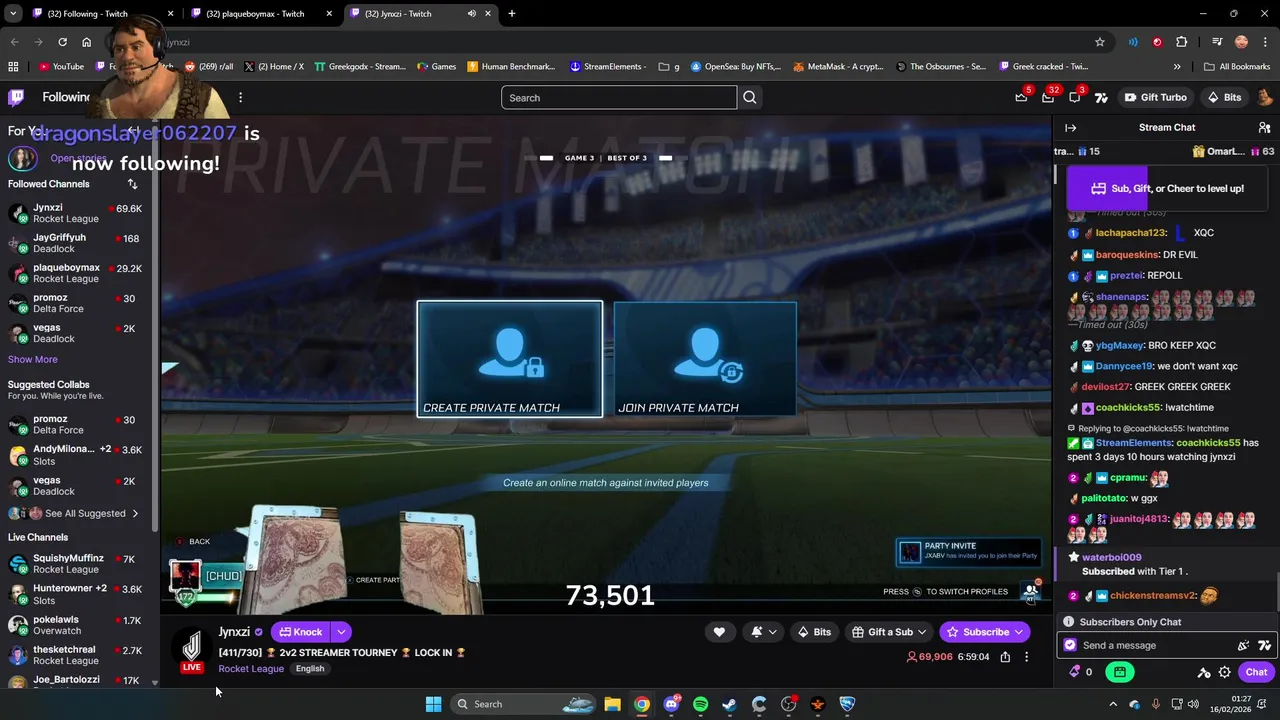Click the share icon below the stream
Screen dimensions: 1280x720
tap(1005, 657)
